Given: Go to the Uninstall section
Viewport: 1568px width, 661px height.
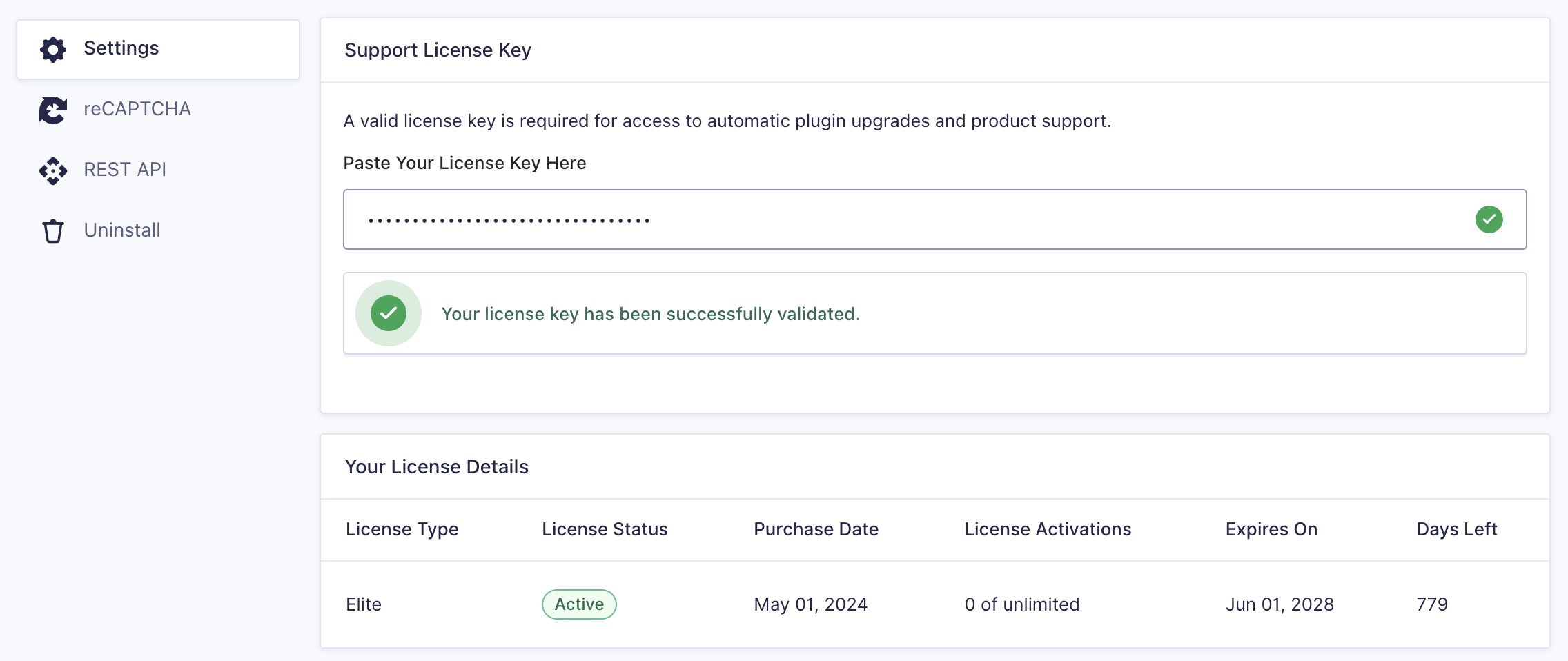Looking at the screenshot, I should (122, 230).
